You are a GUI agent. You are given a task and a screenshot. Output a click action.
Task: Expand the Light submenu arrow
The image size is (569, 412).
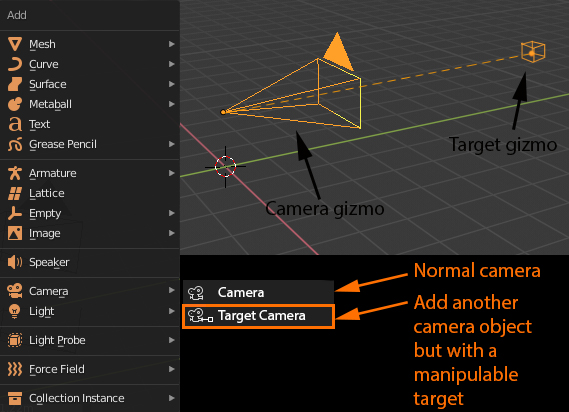coord(172,311)
